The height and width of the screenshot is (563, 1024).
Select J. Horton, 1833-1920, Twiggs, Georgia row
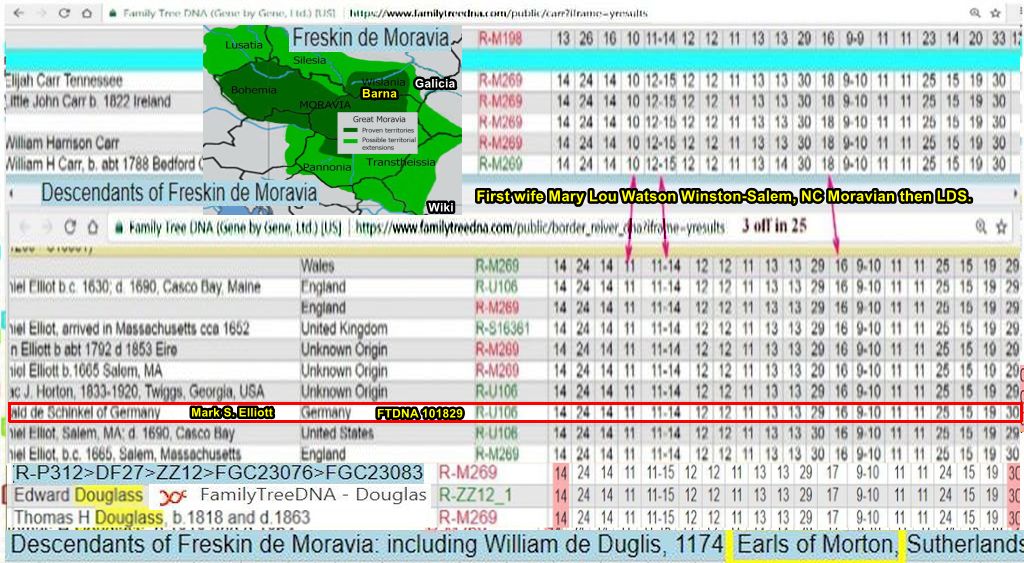pos(136,392)
